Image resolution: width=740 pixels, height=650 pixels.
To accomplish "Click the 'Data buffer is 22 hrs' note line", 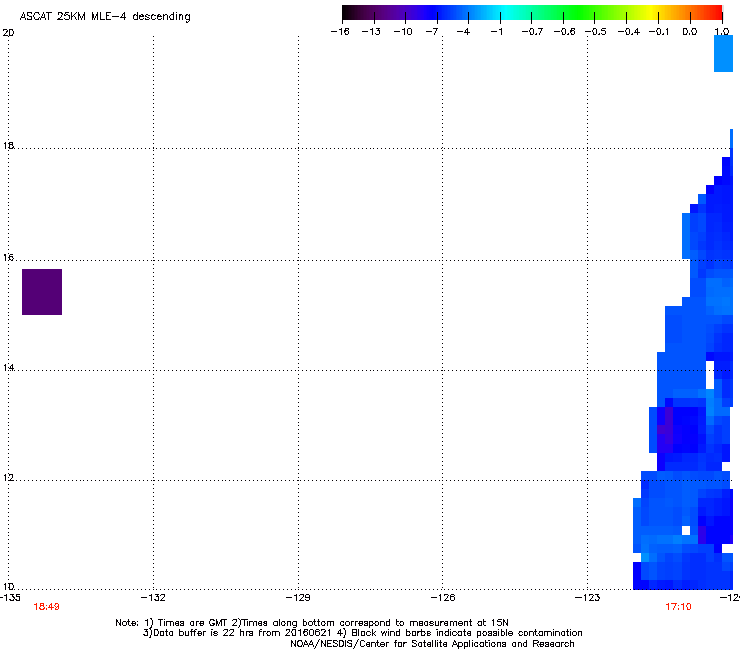I will tap(362, 633).
